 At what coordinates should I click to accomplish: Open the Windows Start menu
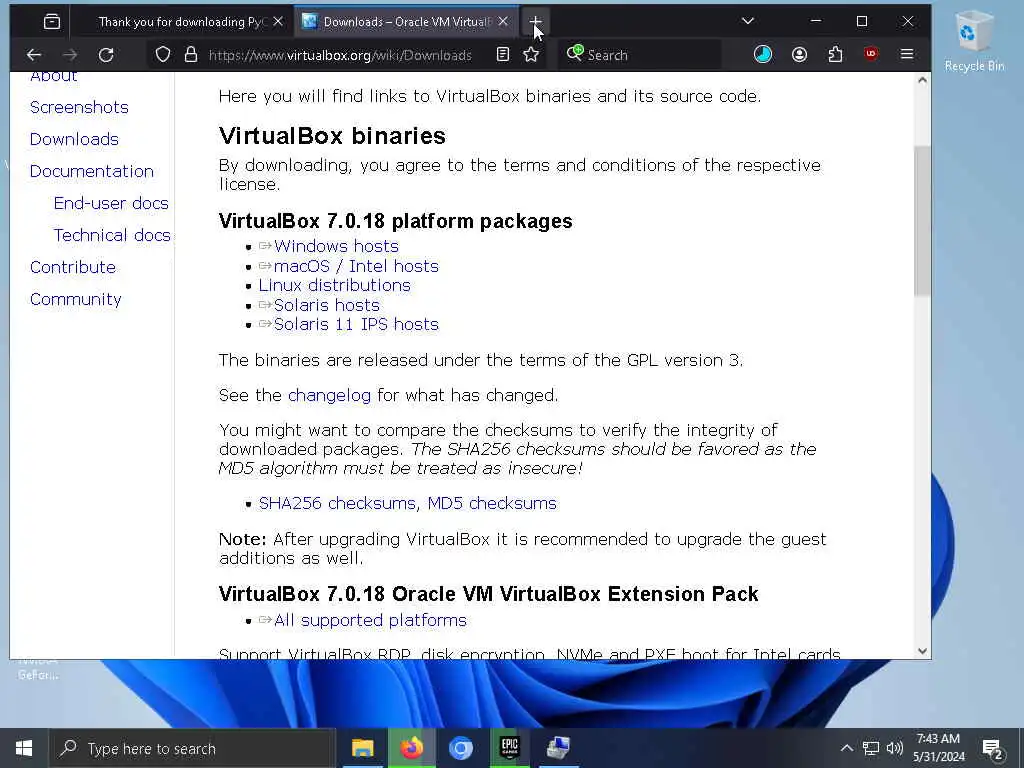[x=24, y=748]
